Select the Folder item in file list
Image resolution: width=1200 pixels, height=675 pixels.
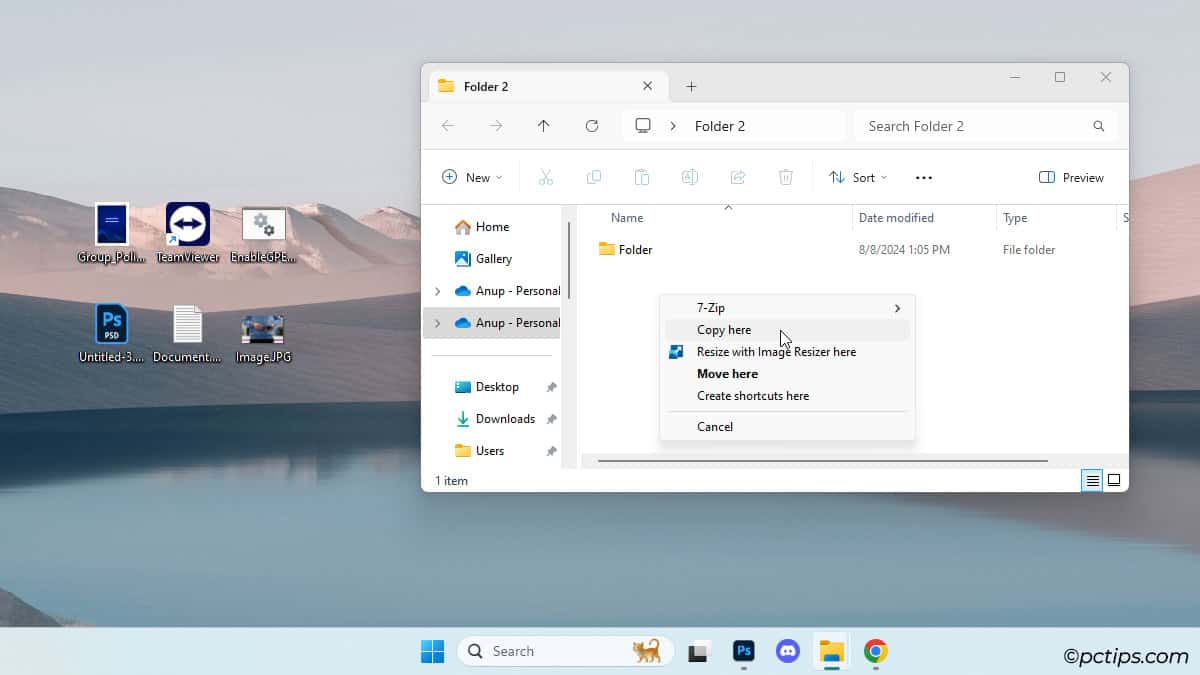coord(625,250)
